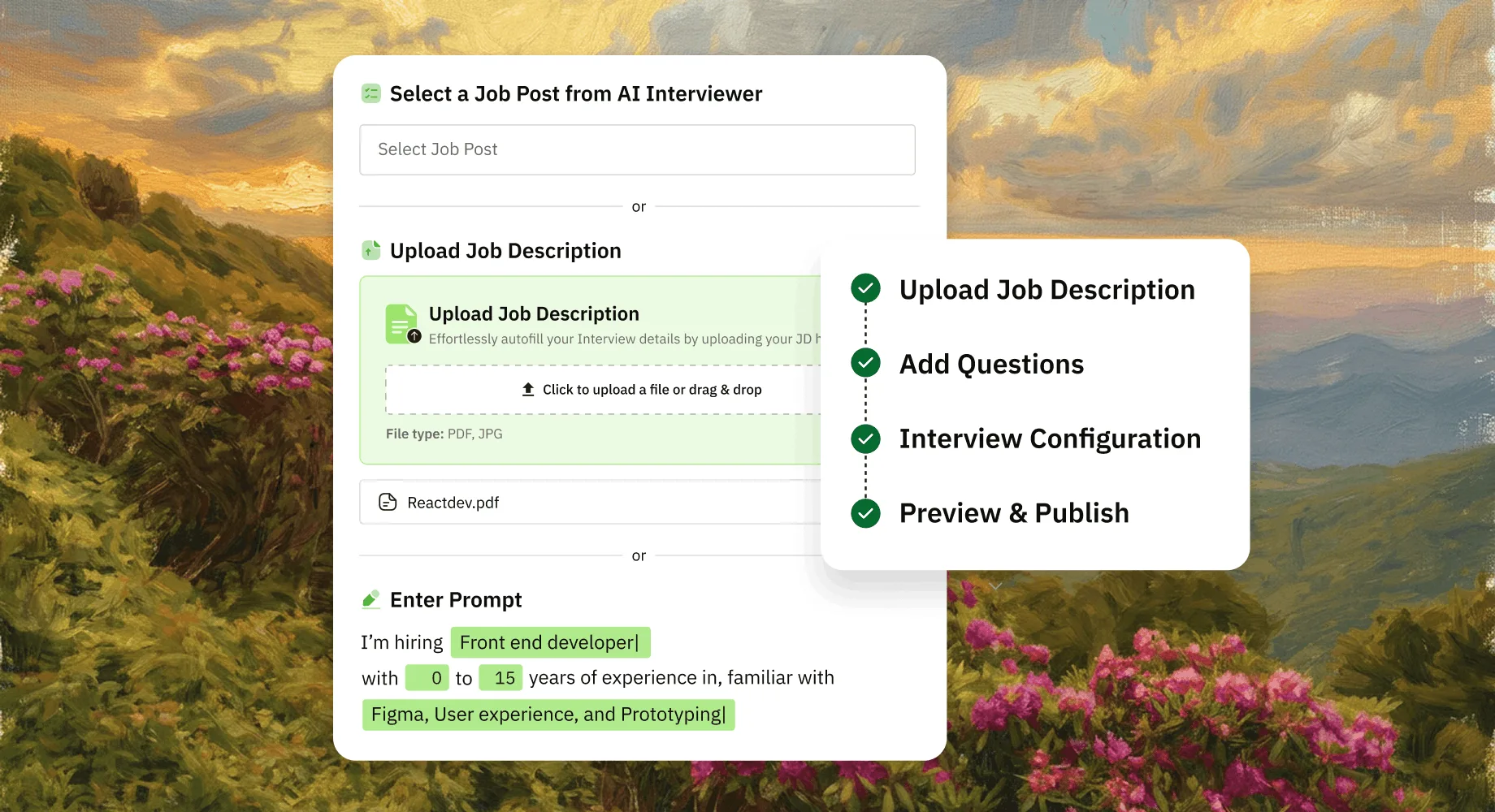Click the checkmark for Upload Job Description step
1495x812 pixels.
pyautogui.click(x=865, y=288)
